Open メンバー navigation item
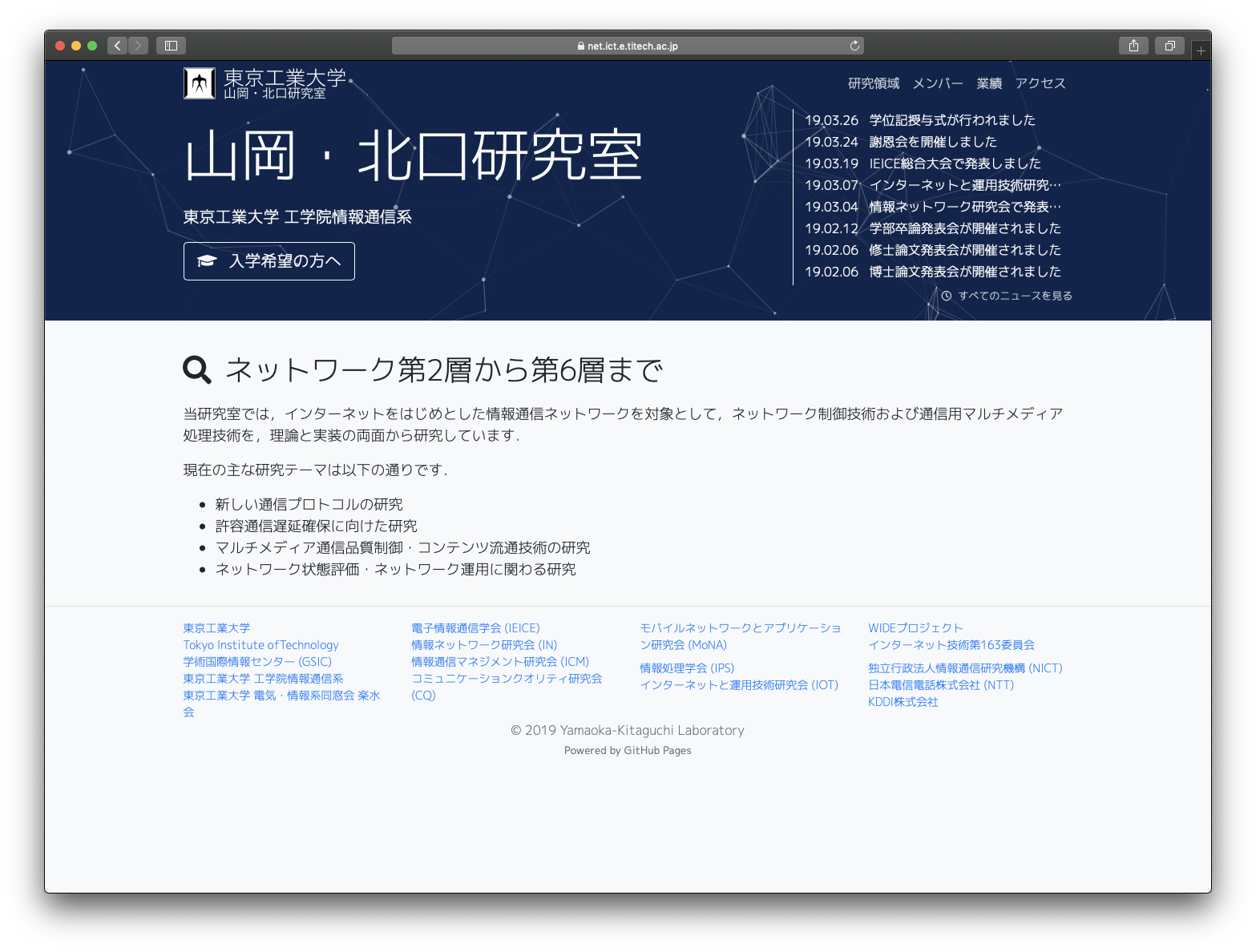1256x952 pixels. [938, 83]
